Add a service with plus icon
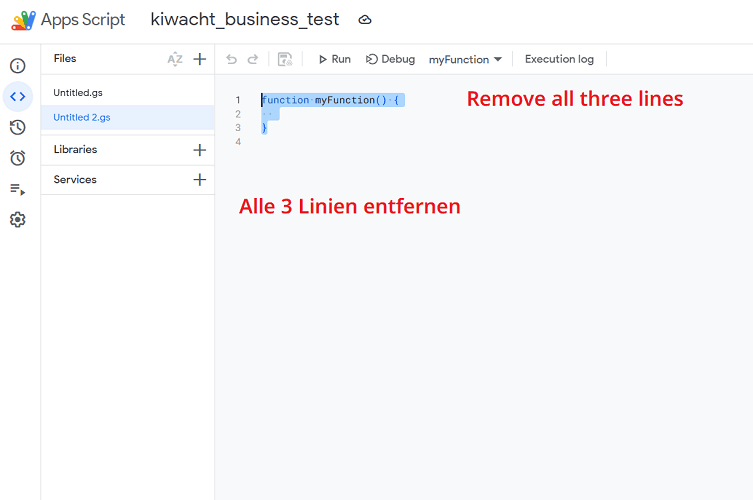 pyautogui.click(x=199, y=180)
